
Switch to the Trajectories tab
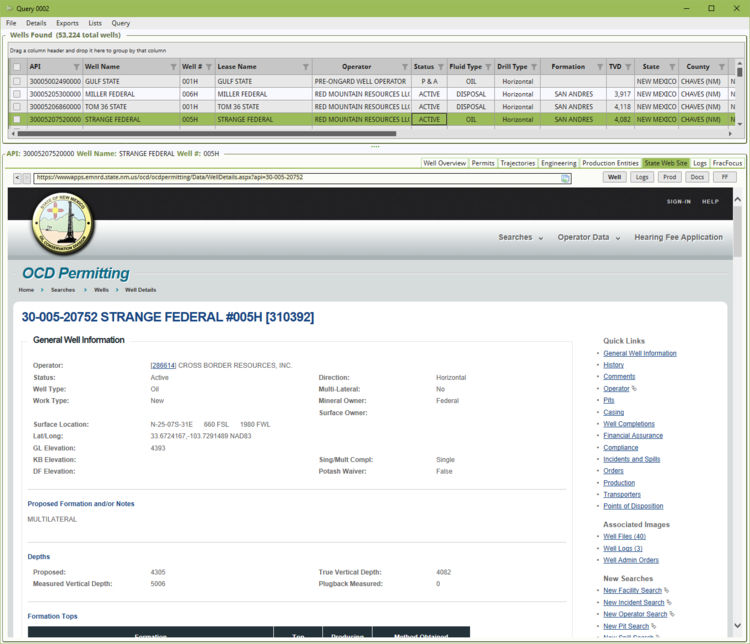pos(518,163)
